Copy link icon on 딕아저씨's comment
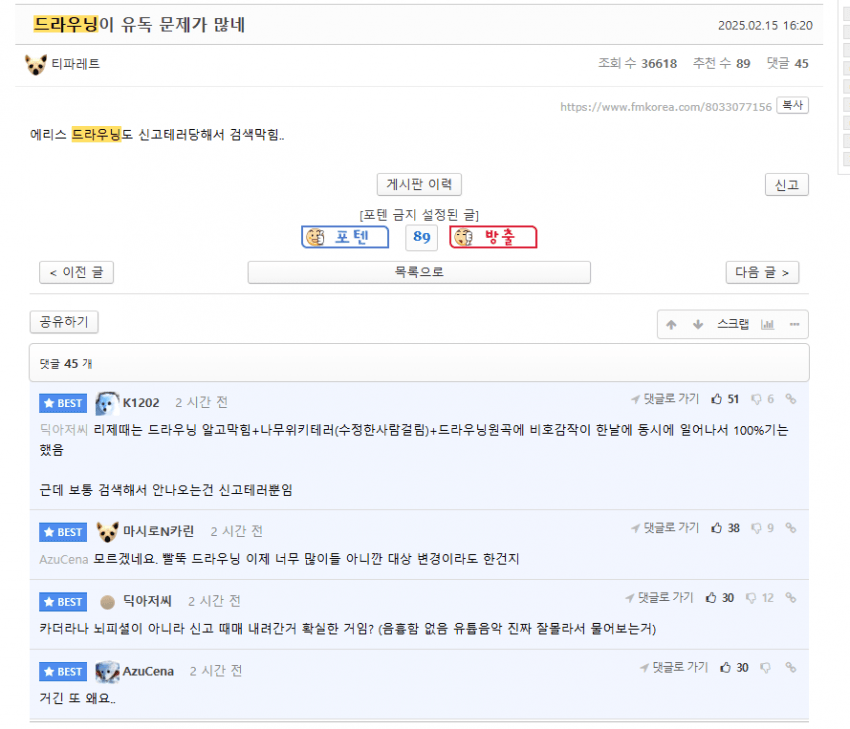This screenshot has height=729, width=850. click(x=791, y=598)
